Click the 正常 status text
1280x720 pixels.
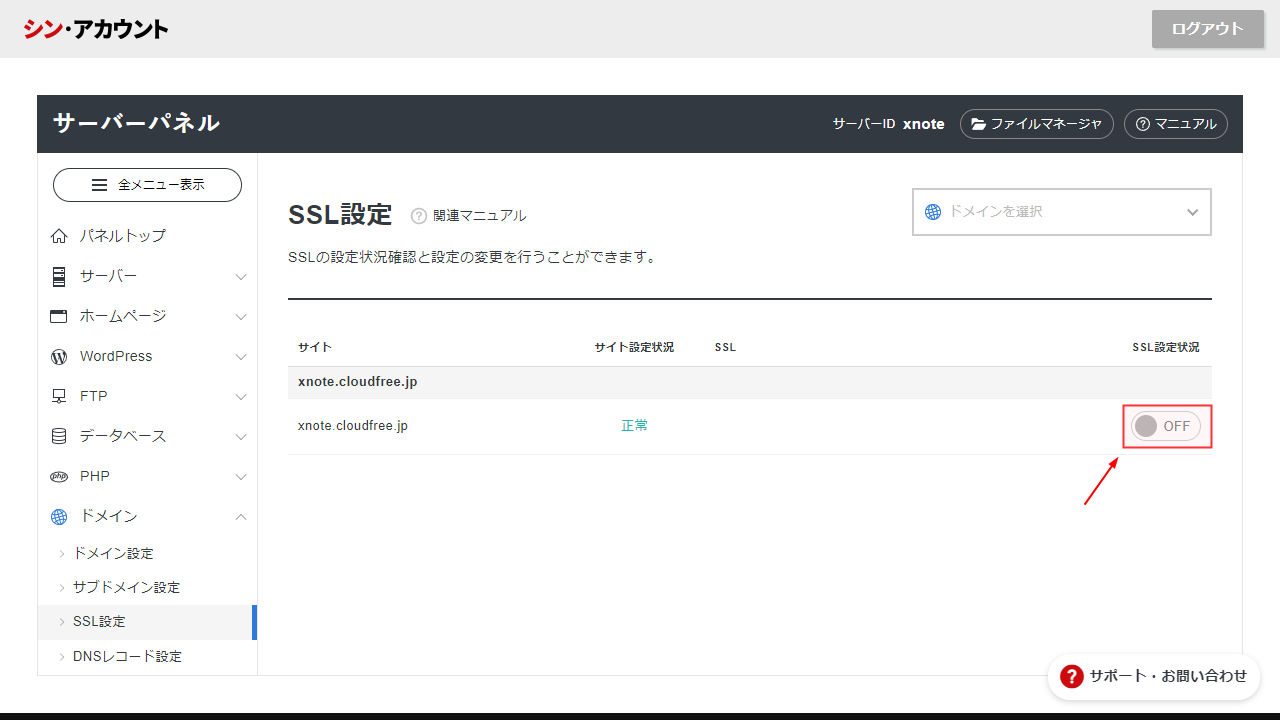[x=635, y=426]
